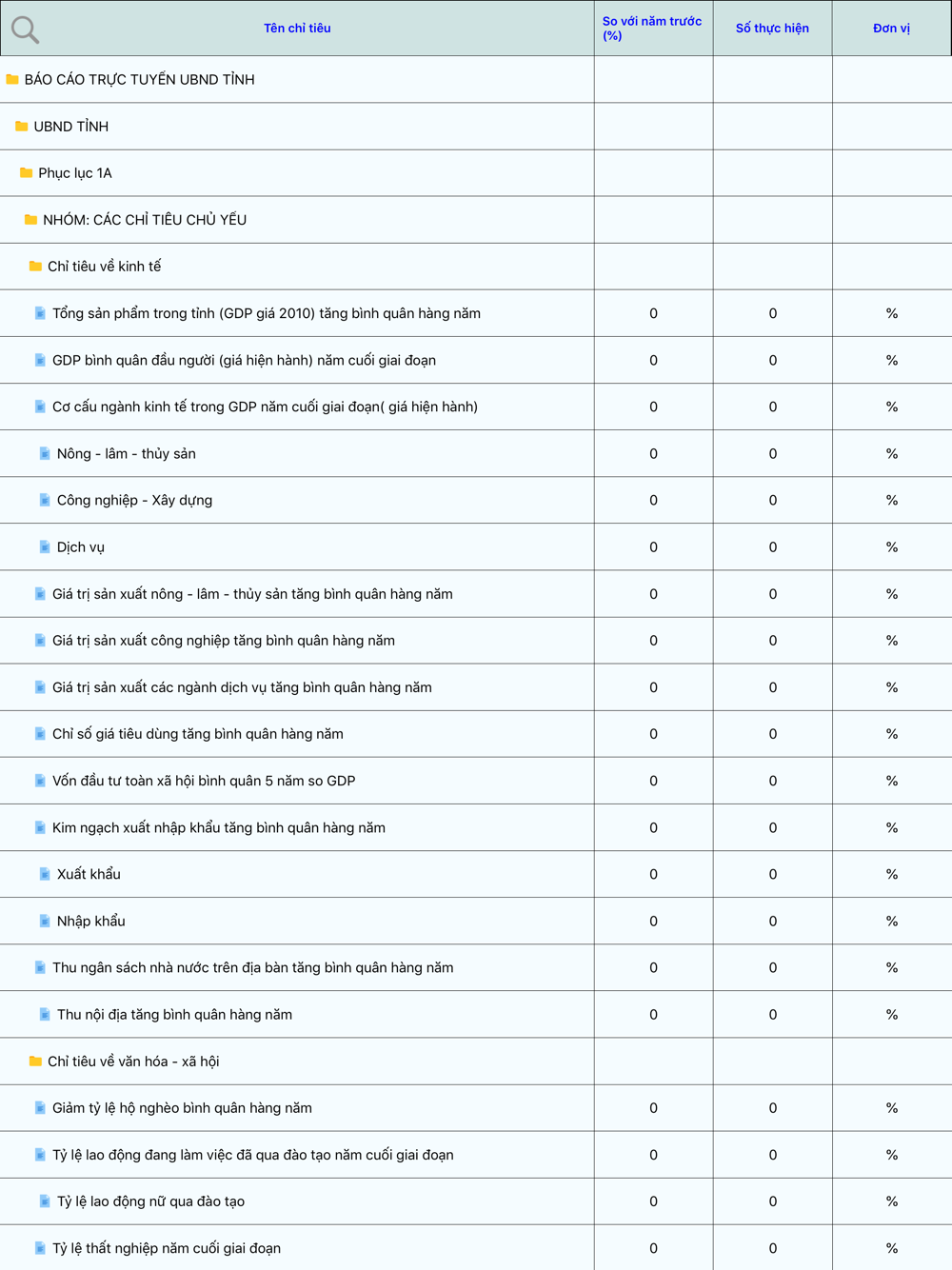The width and height of the screenshot is (952, 1270).
Task: Click the document icon beside Xuất khẩu
Action: [x=44, y=874]
